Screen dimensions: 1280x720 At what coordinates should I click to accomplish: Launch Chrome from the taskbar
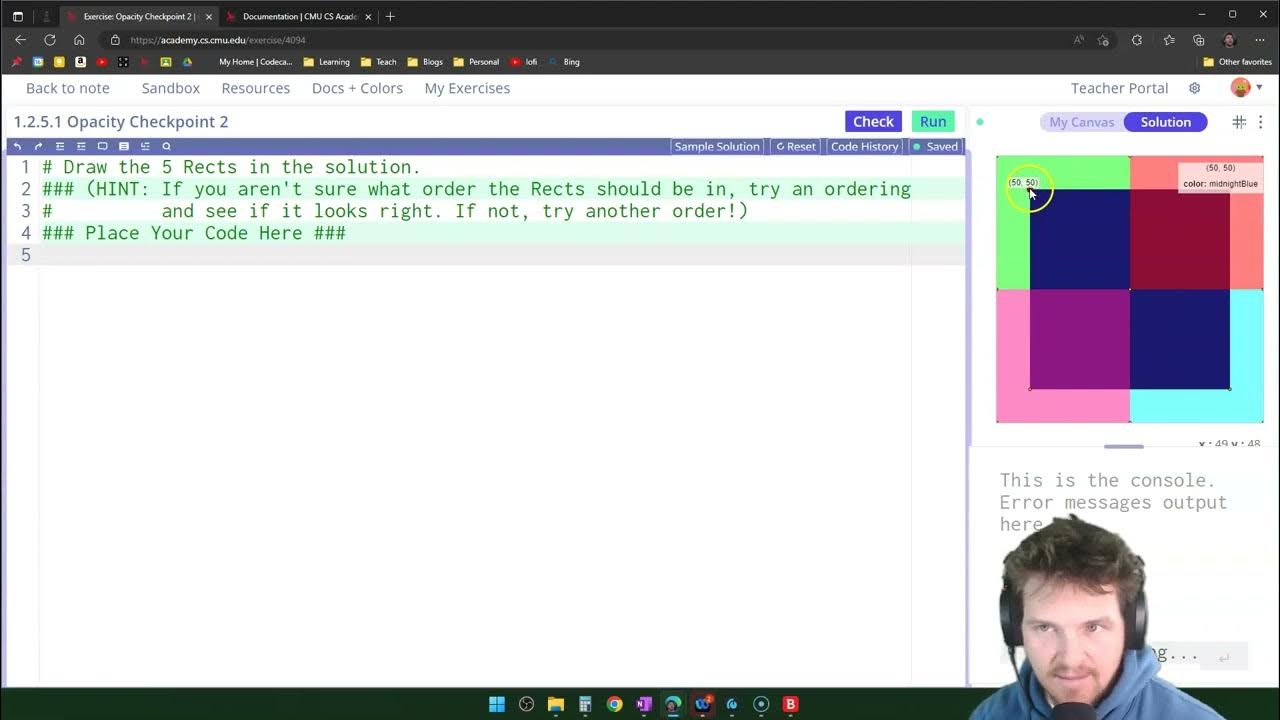pyautogui.click(x=614, y=704)
